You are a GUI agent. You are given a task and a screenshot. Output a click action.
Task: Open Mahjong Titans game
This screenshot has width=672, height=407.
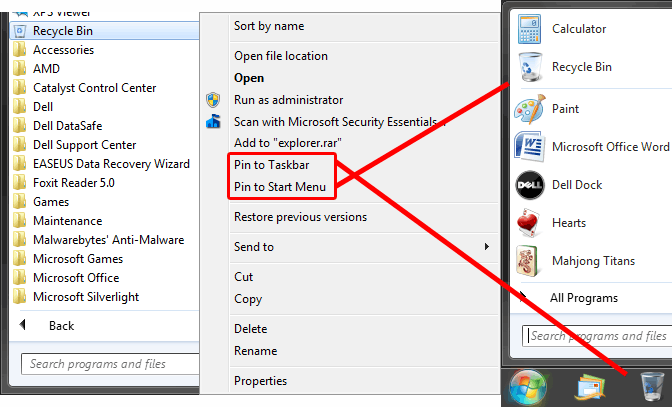[529, 261]
